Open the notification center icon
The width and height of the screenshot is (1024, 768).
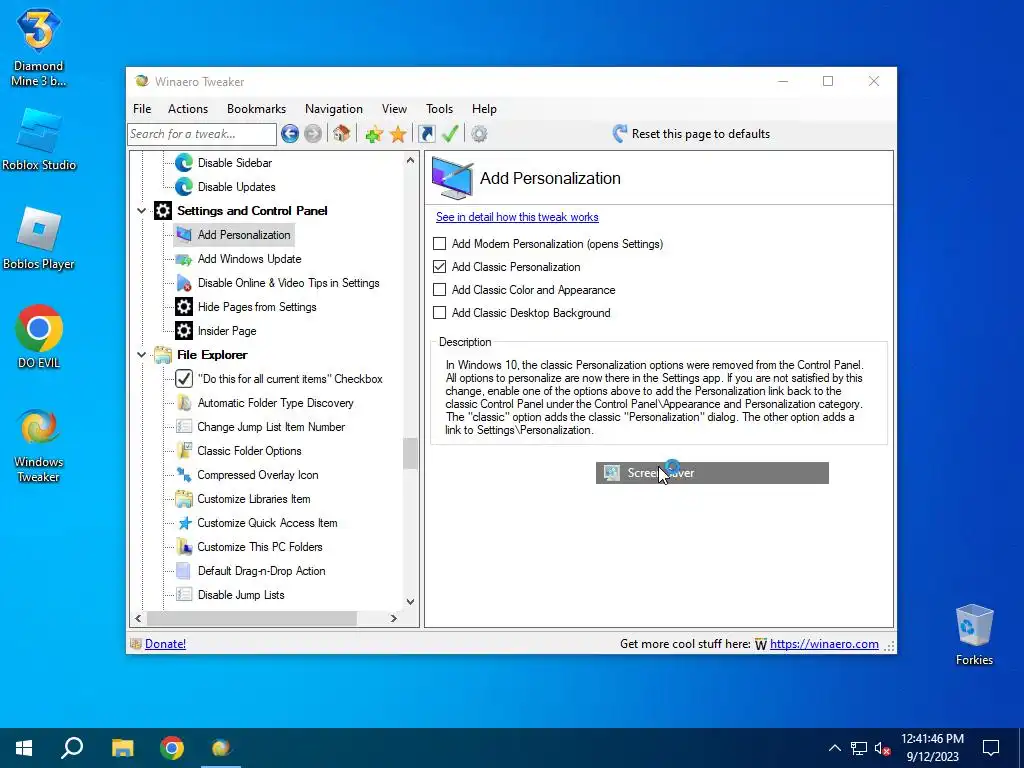click(991, 748)
